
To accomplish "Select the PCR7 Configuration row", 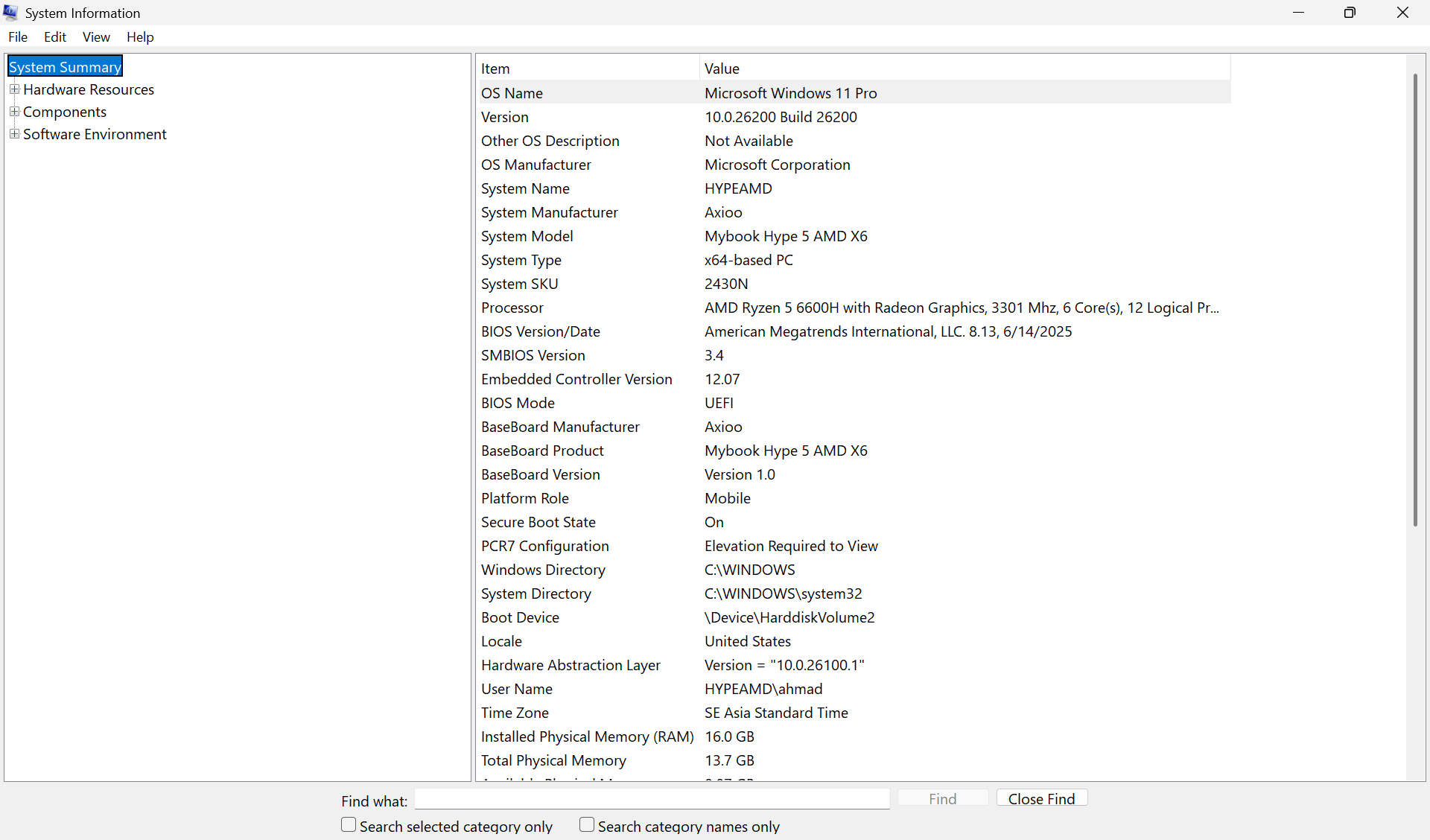I will pos(854,546).
